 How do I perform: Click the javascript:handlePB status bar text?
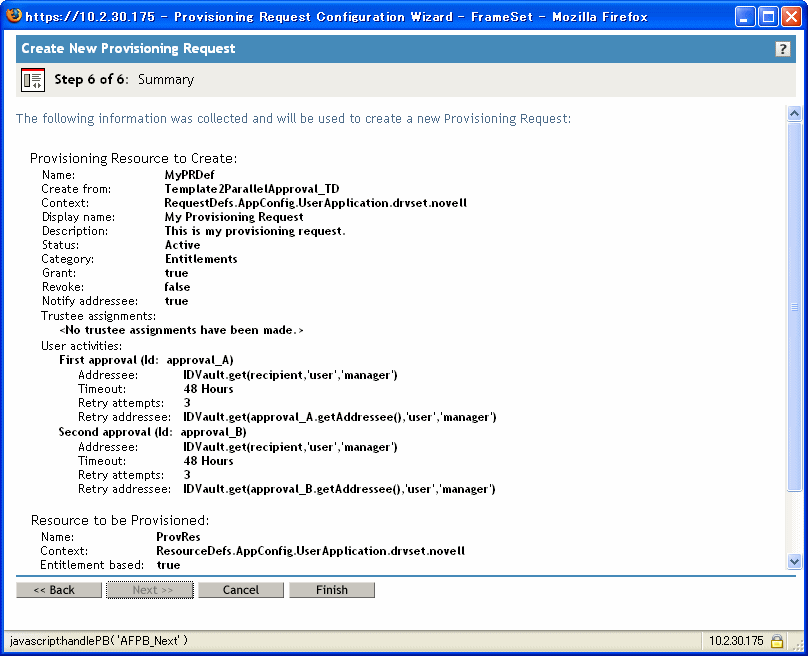99,641
